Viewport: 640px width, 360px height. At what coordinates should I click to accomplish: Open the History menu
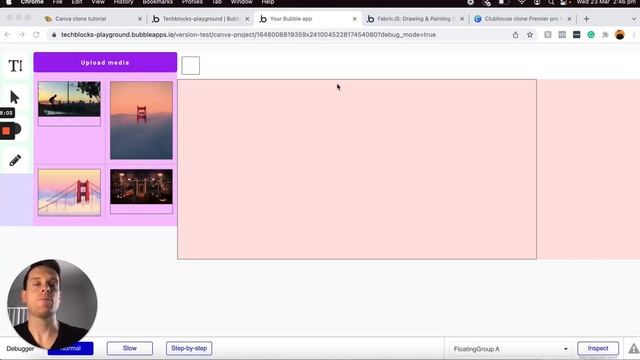(x=123, y=2)
